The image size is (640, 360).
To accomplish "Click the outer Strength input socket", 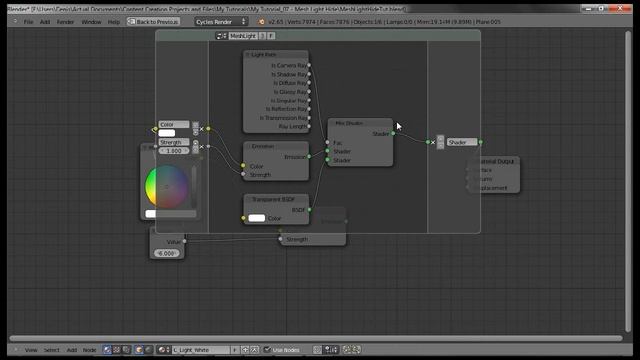I will pyautogui.click(x=280, y=239).
